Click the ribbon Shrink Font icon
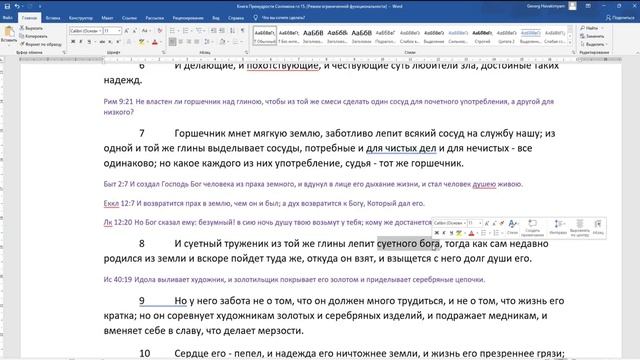640x360 pixels. (x=134, y=31)
